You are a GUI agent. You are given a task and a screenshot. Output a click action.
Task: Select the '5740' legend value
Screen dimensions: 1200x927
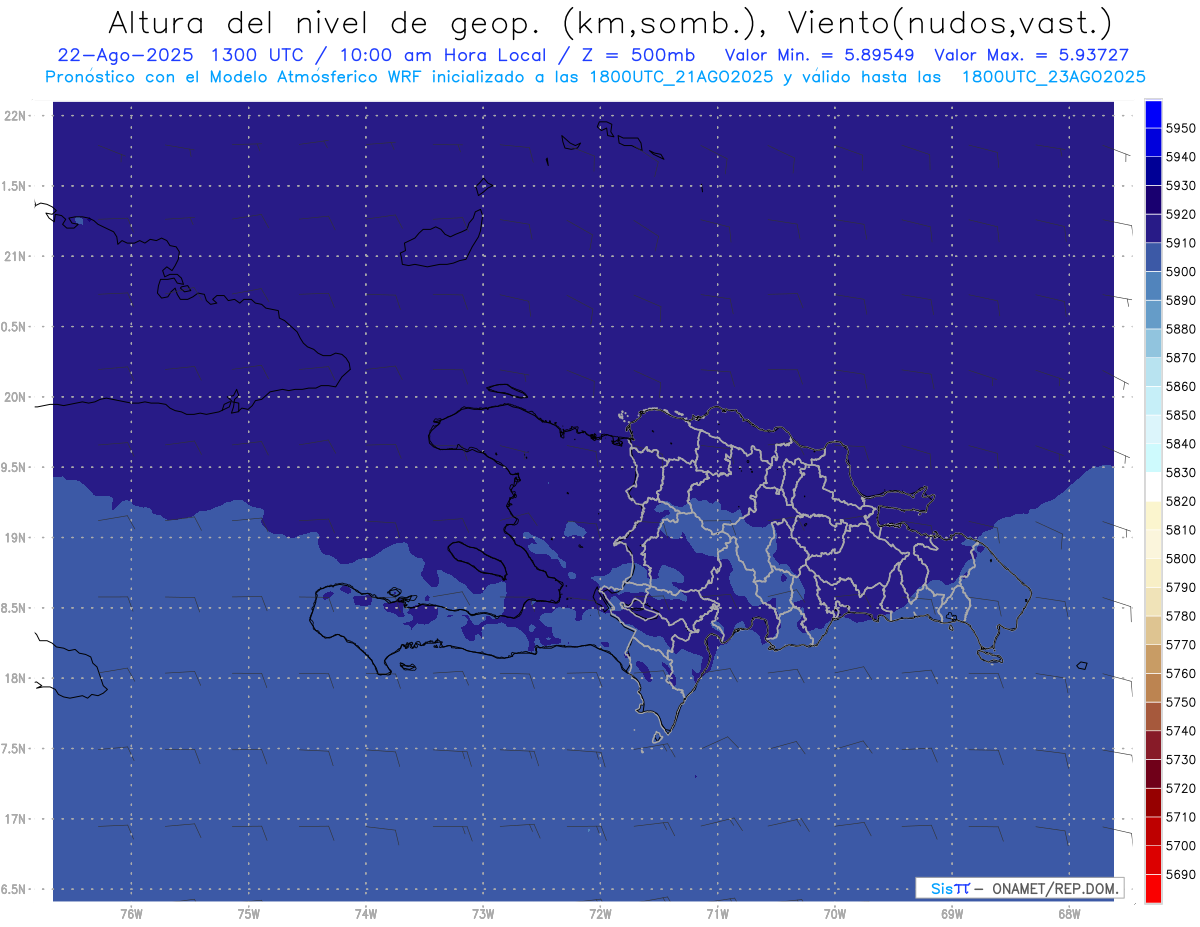coord(1181,731)
